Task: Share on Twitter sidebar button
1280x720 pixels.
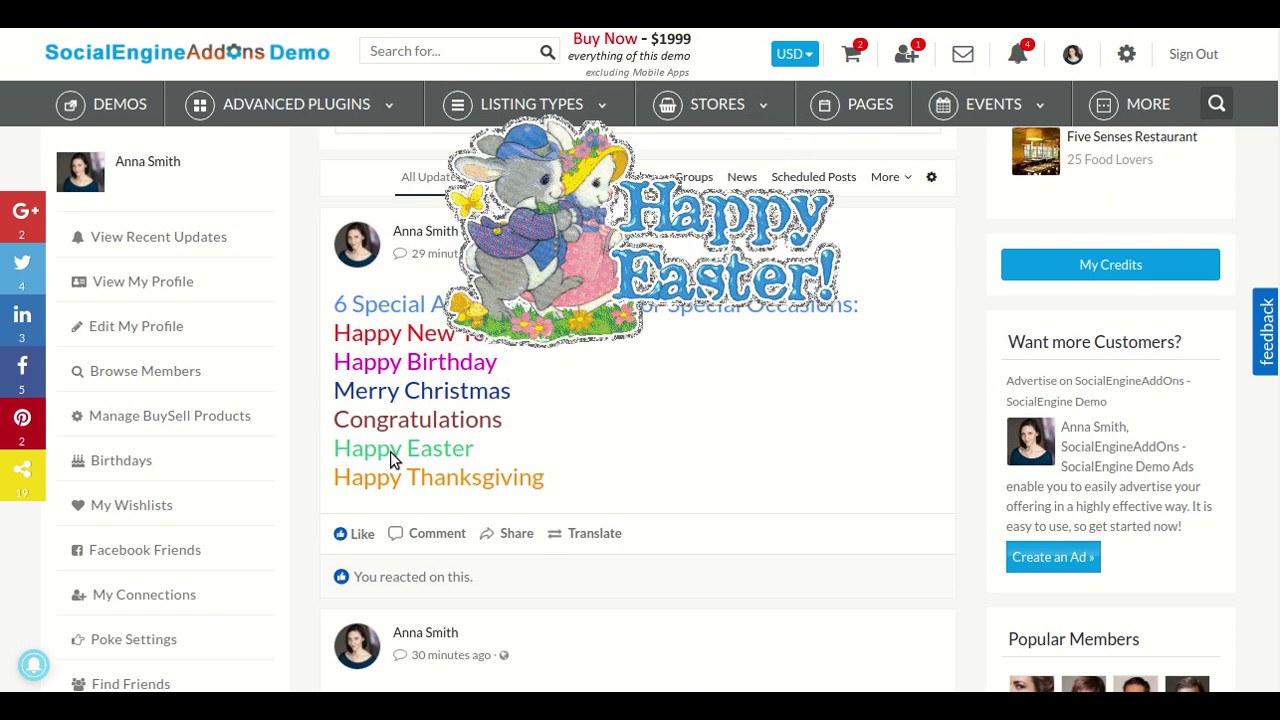Action: pyautogui.click(x=23, y=269)
